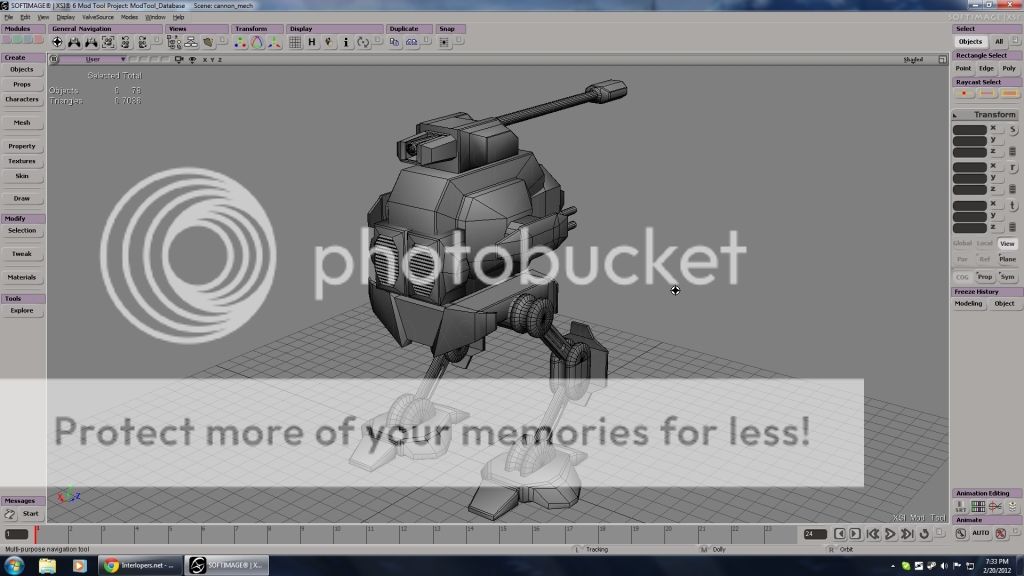This screenshot has height=576, width=1024.
Task: Select the translate 't' transform icon
Action: tap(1013, 205)
